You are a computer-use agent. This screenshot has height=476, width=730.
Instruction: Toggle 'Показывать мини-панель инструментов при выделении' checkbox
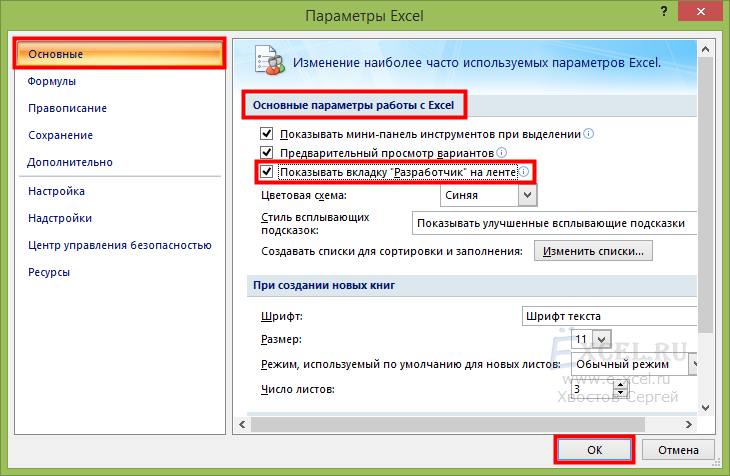[266, 134]
